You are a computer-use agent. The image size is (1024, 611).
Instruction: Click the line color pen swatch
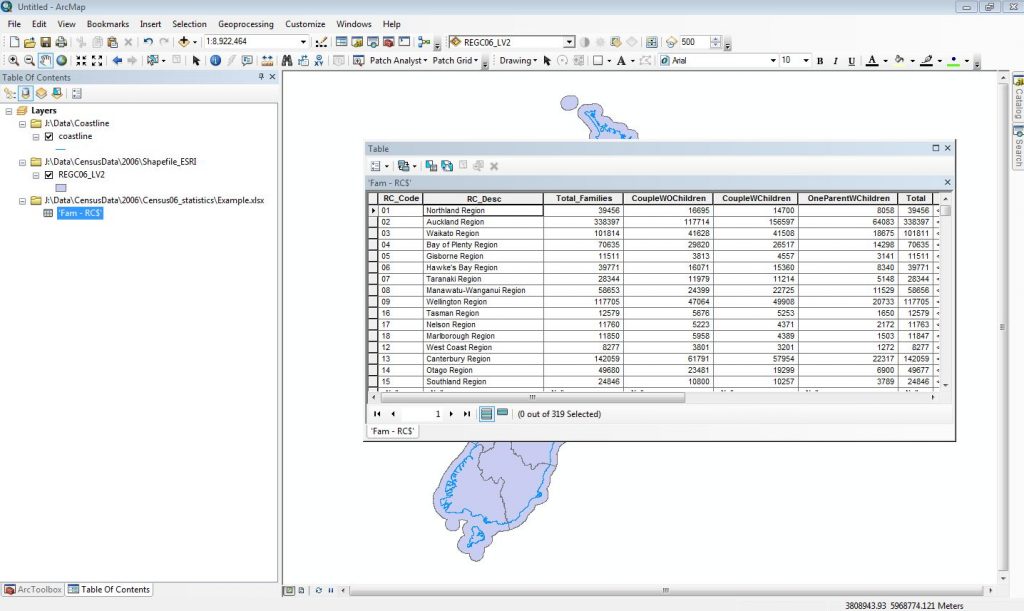(x=927, y=61)
